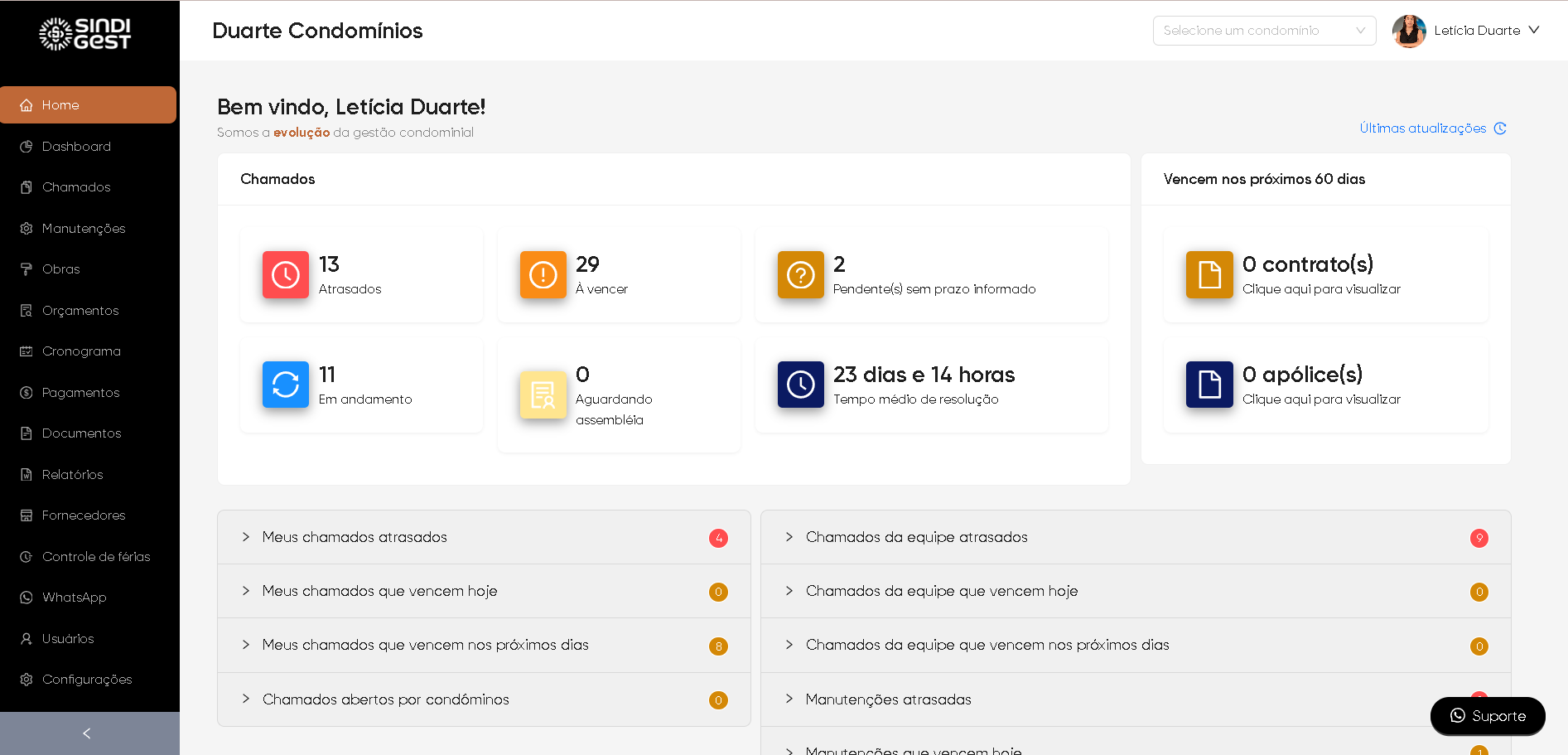1568x755 pixels.
Task: Expand 'Chamados da equipe atrasados'
Action: 916,537
